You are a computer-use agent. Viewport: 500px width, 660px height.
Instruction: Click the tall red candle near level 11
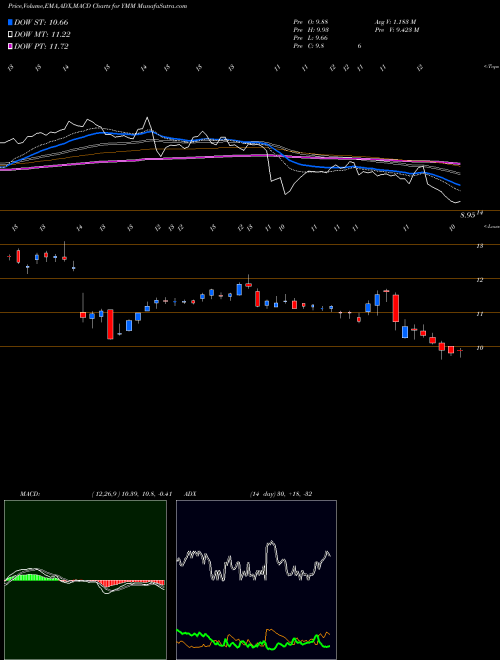(110, 324)
